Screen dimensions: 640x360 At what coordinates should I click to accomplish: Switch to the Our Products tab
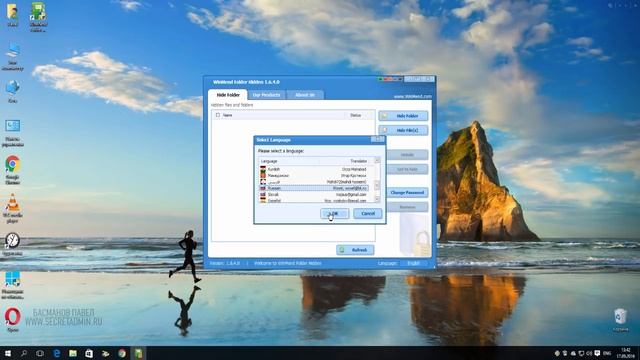coord(266,95)
